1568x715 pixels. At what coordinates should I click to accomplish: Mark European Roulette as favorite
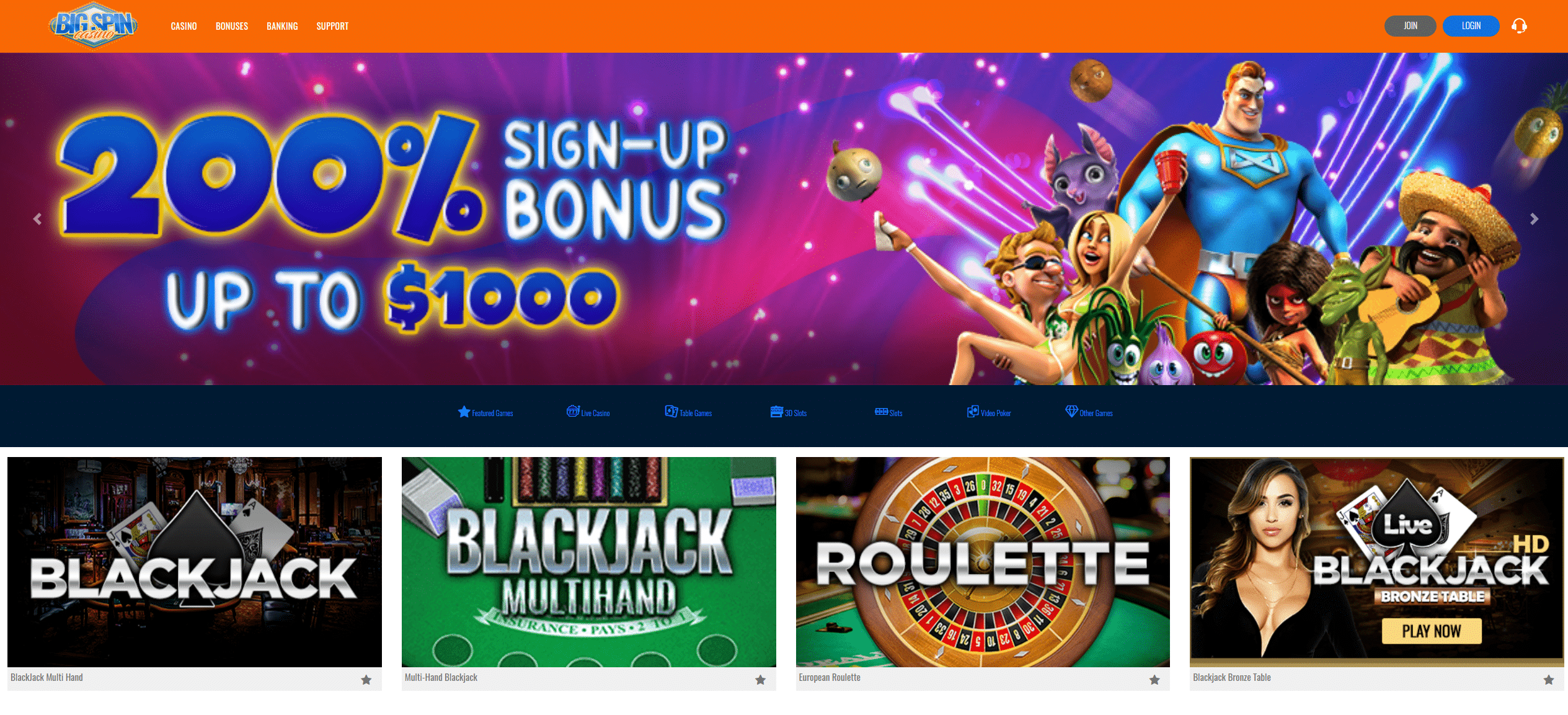(1154, 680)
